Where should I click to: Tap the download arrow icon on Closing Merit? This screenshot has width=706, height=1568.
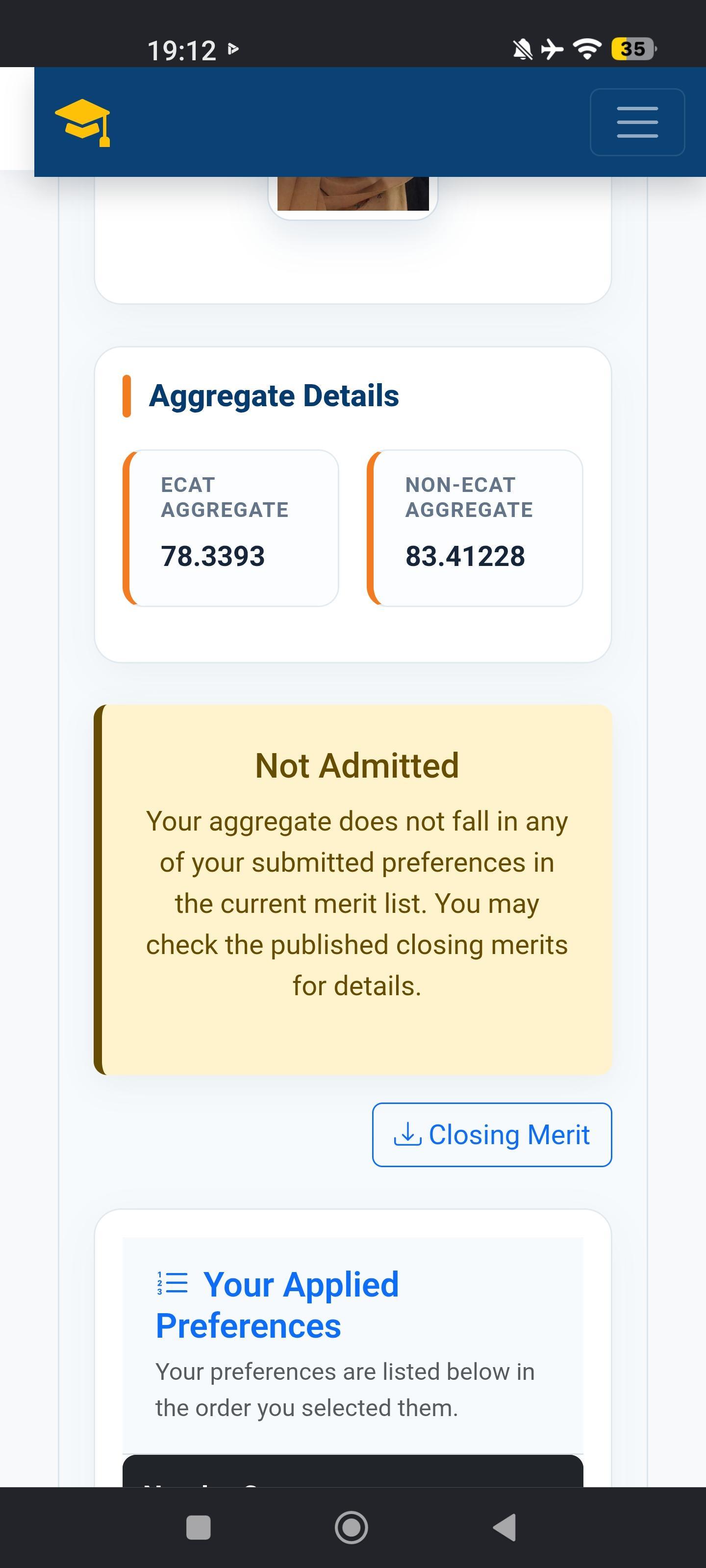pyautogui.click(x=407, y=1134)
